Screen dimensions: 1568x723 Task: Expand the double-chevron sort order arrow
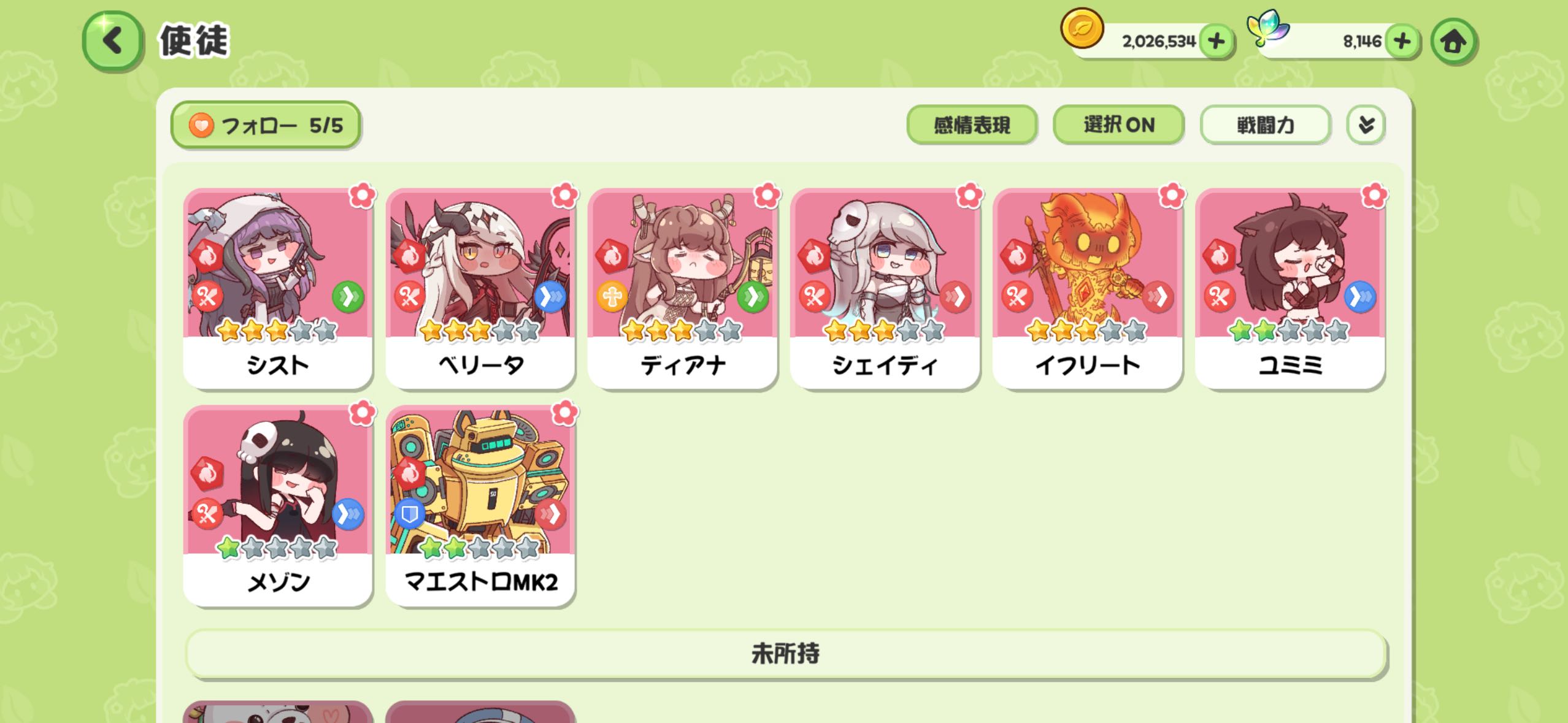click(x=1366, y=124)
